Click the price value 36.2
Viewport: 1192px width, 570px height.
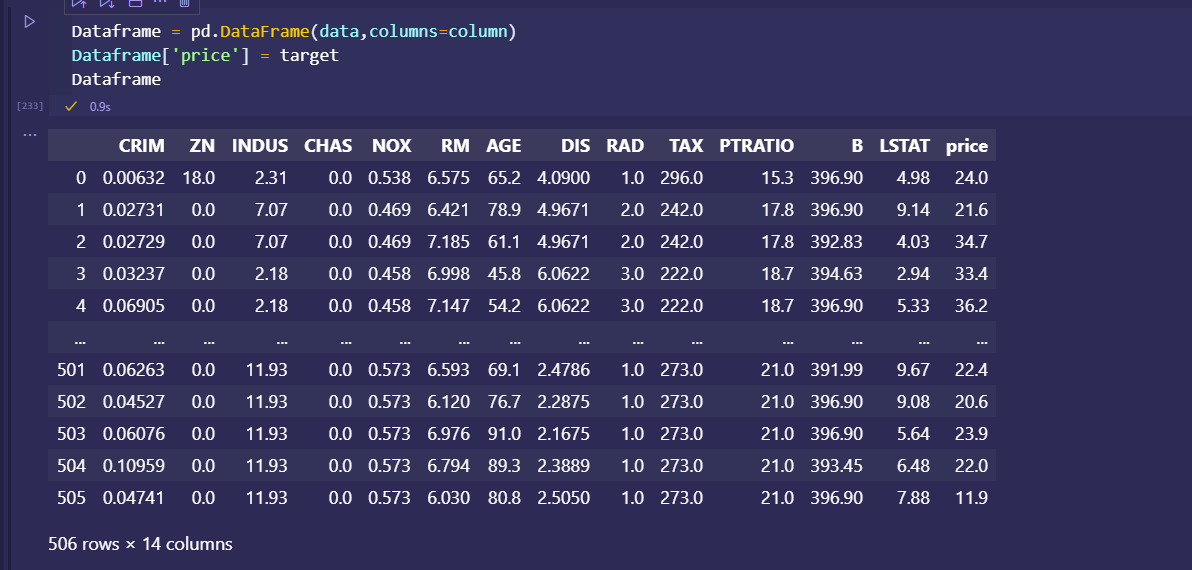972,306
